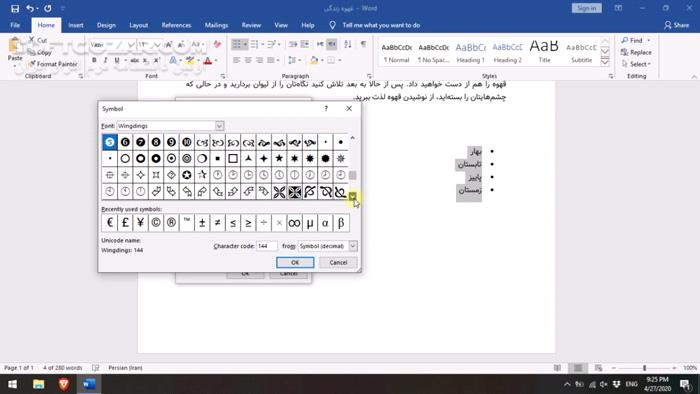Toggle Superscript formatting
This screenshot has width=700, height=394.
coord(157,60)
